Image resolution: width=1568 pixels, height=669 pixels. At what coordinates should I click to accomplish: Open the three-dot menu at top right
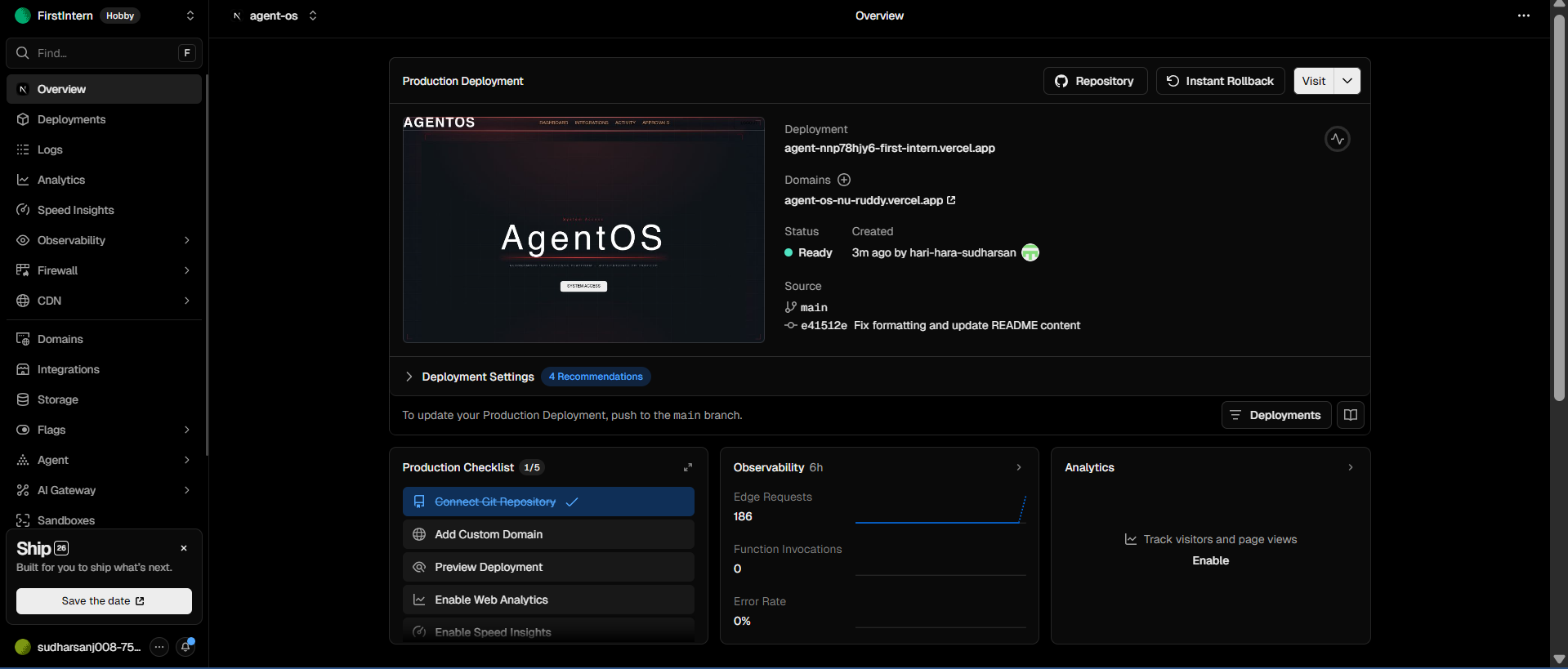[1523, 16]
